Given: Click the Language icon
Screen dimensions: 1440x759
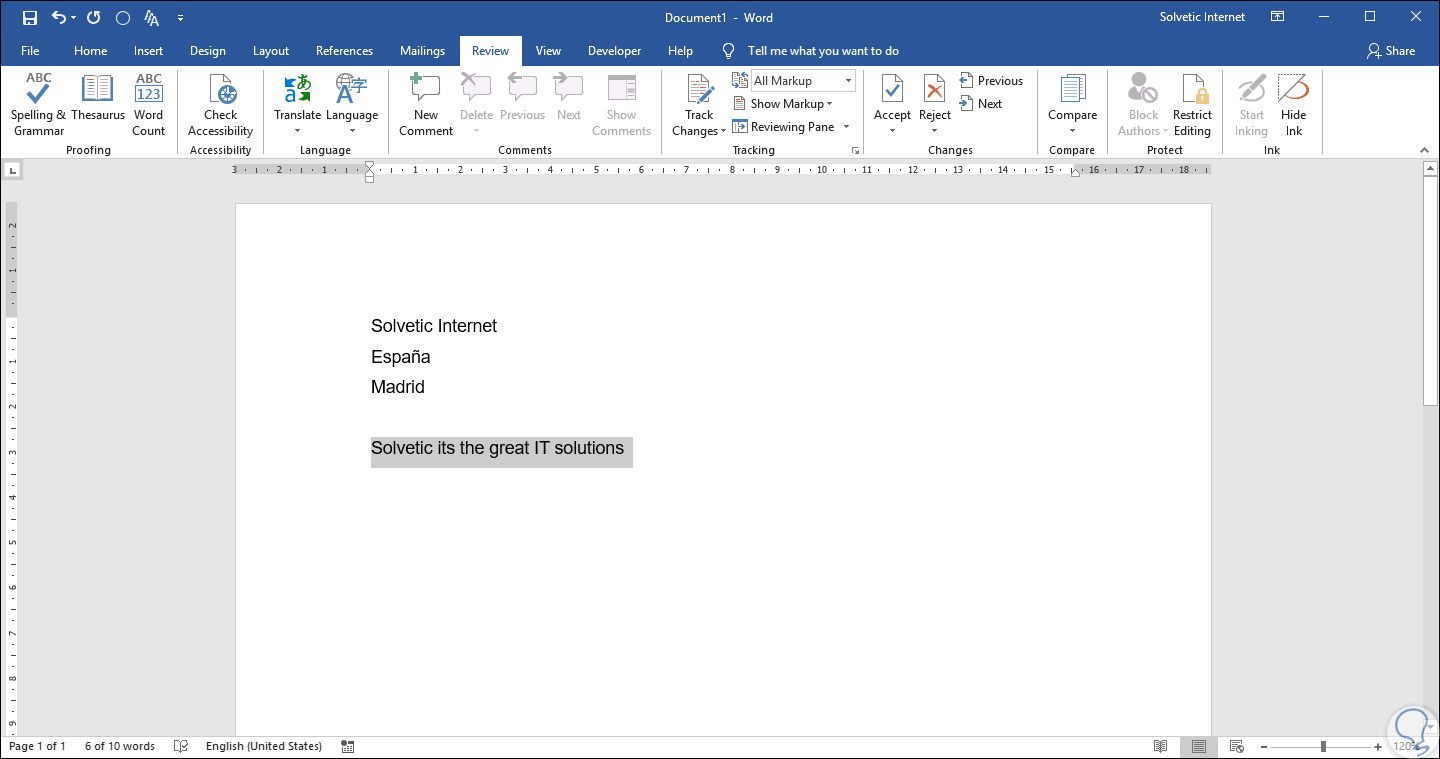Looking at the screenshot, I should pyautogui.click(x=352, y=89).
